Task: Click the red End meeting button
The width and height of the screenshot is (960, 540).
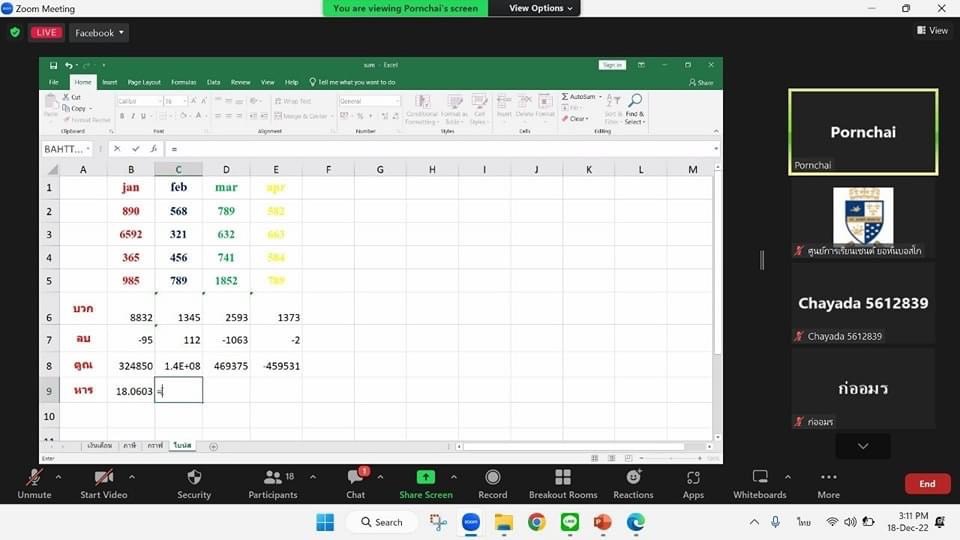Action: click(x=927, y=484)
